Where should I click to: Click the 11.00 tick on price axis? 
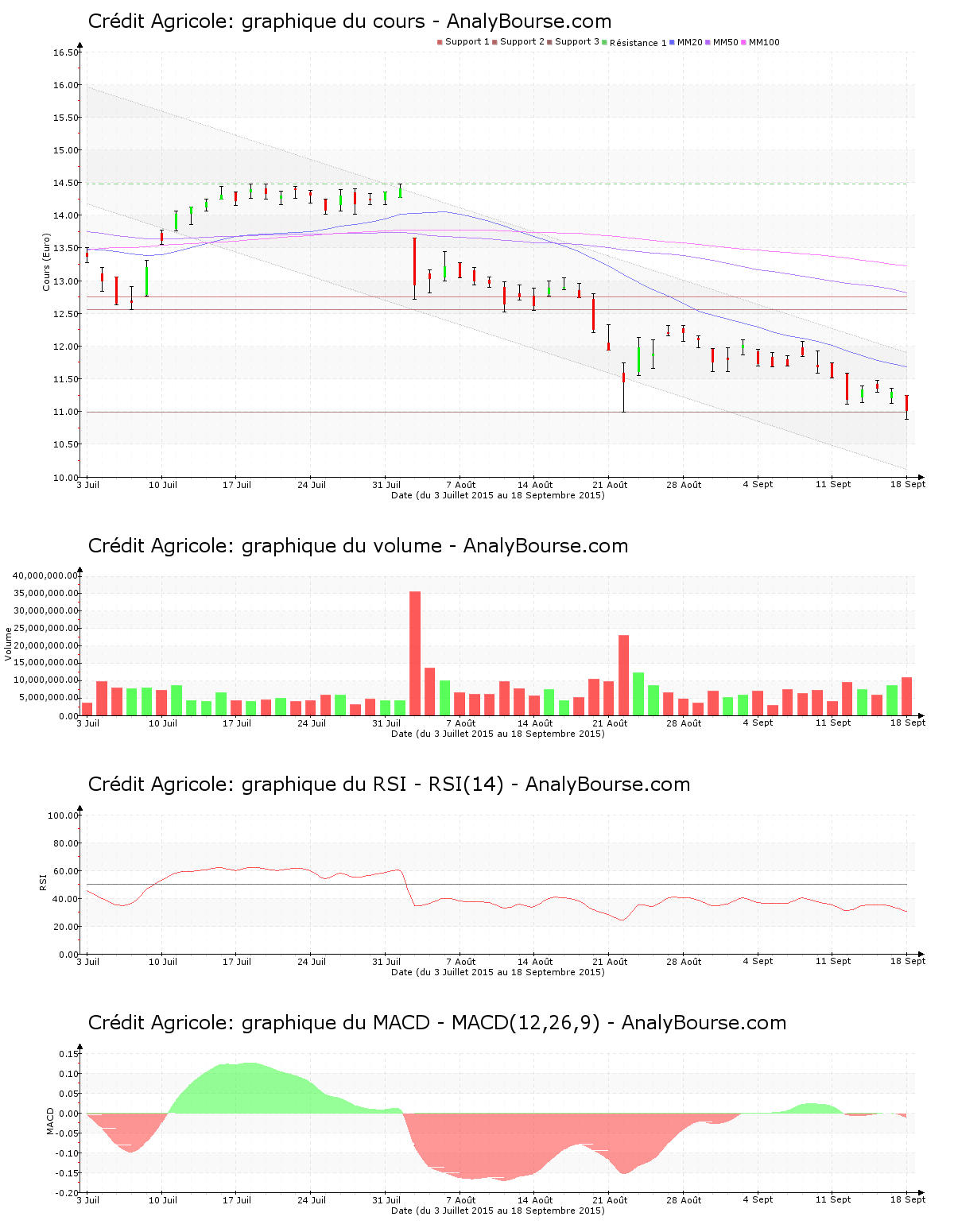pyautogui.click(x=66, y=412)
